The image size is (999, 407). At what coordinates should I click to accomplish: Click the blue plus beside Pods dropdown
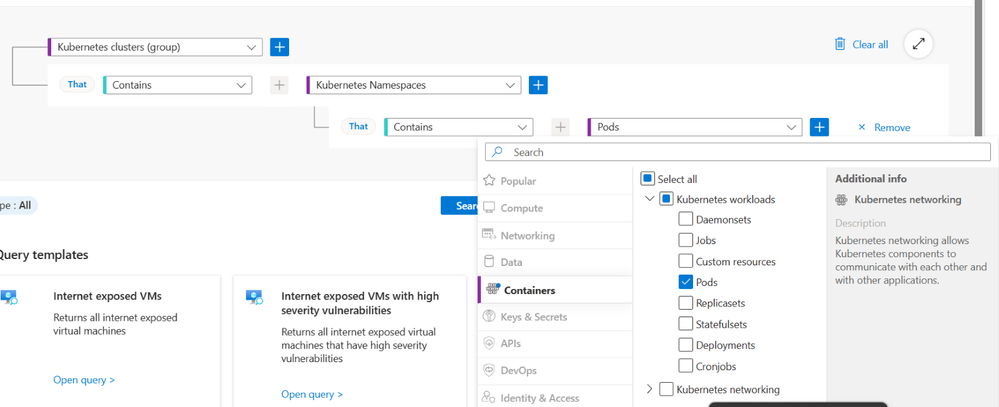(819, 127)
